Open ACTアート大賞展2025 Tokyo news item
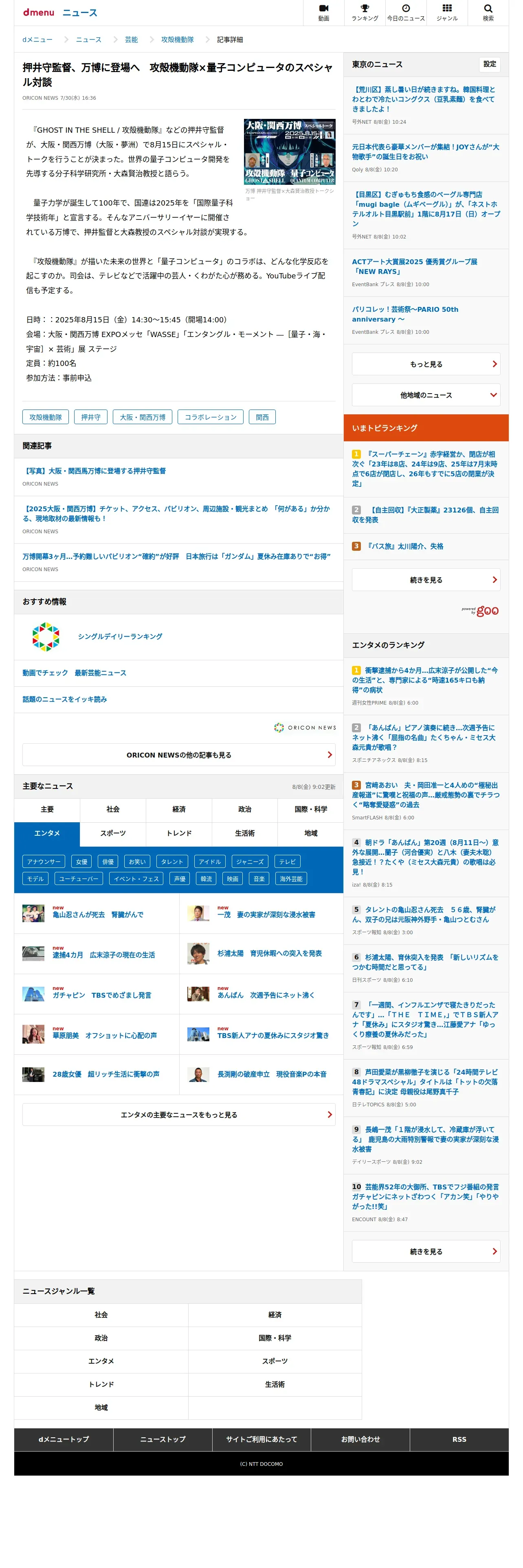Screen dimensions: 523x1568 coord(415,267)
